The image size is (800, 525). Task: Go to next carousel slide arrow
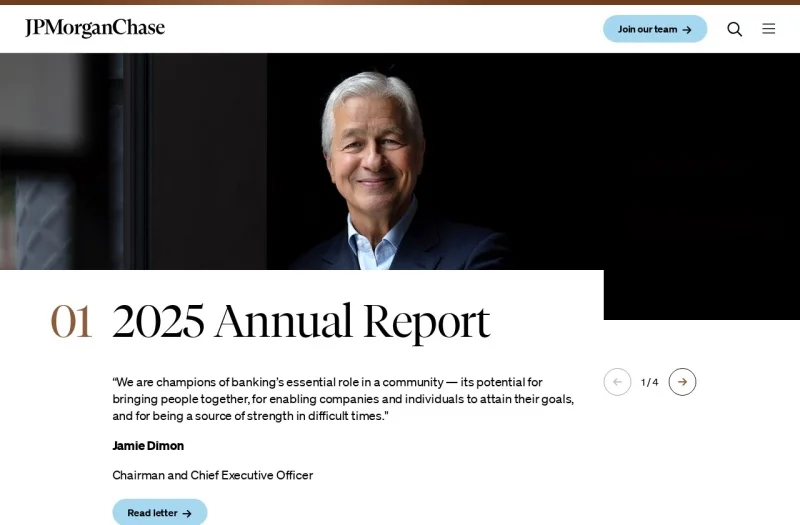click(x=682, y=382)
